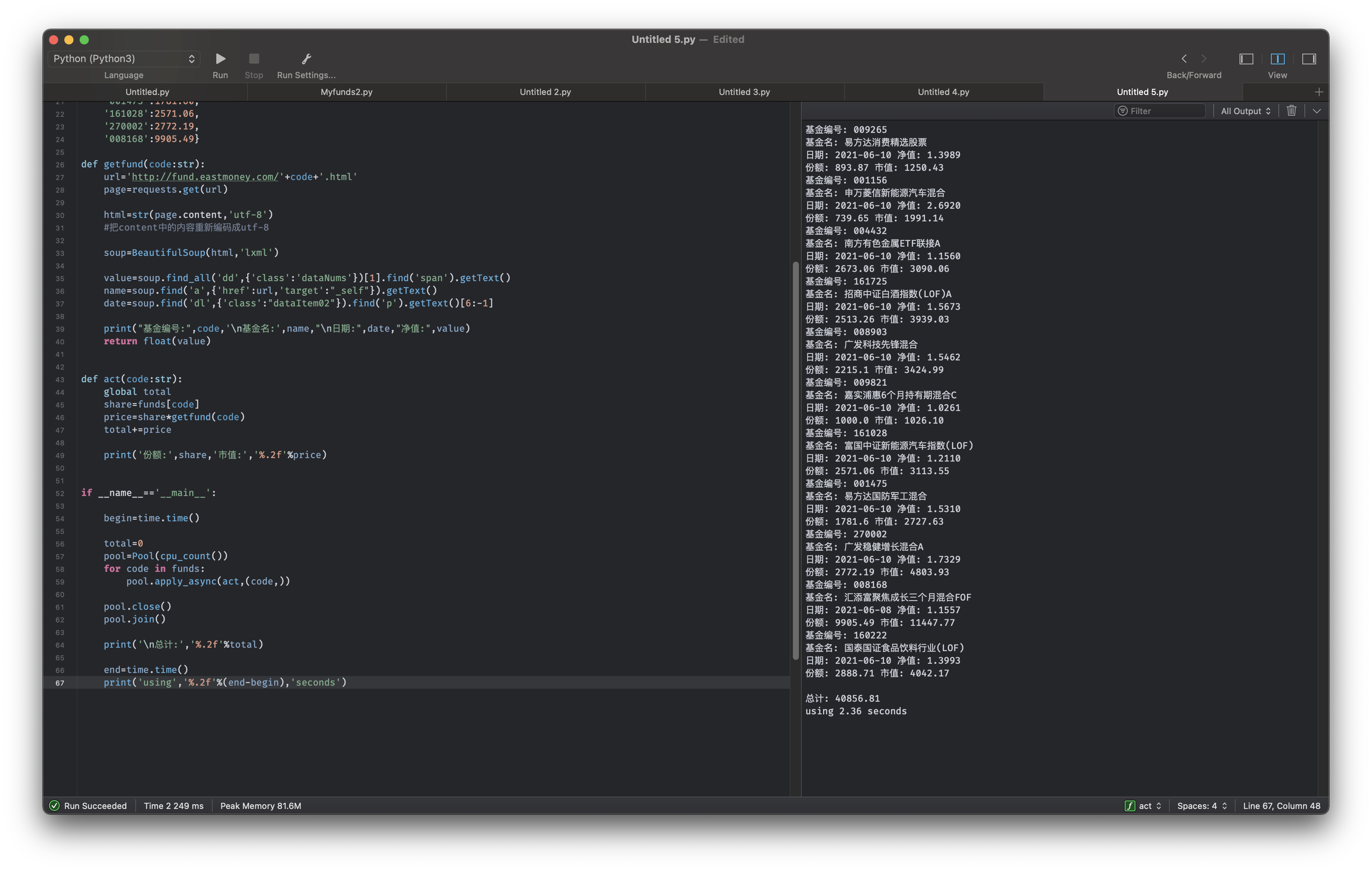The image size is (1372, 871).
Task: Run the Python script
Action: click(220, 59)
